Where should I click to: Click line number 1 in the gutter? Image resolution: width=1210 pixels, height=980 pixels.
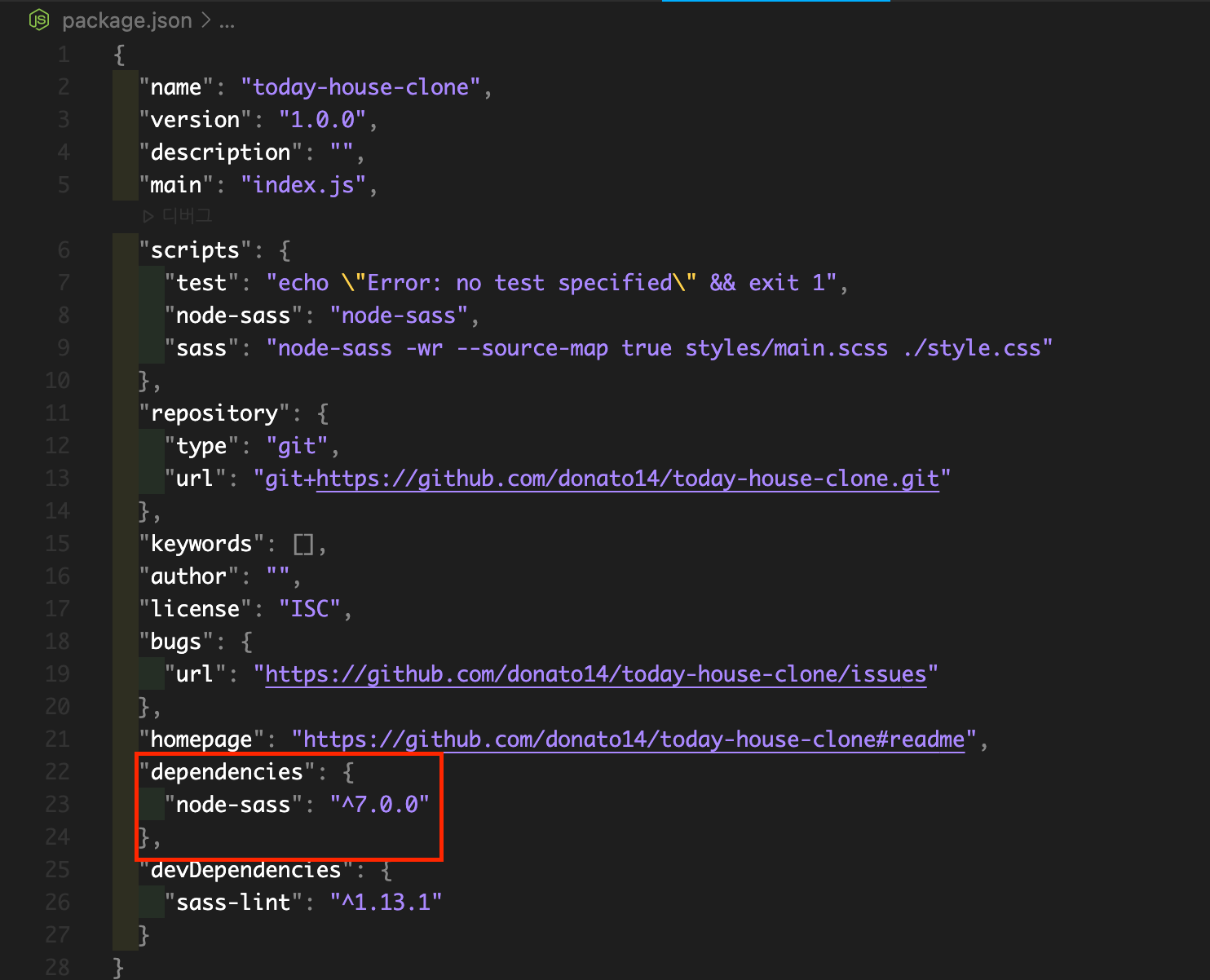(64, 55)
